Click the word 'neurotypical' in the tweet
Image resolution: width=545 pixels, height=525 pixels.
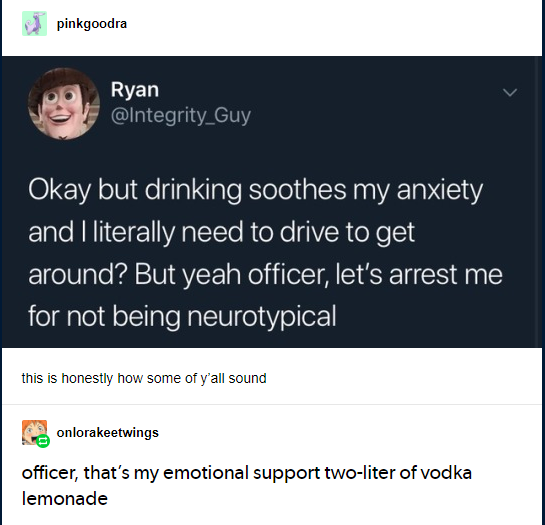coord(262,317)
